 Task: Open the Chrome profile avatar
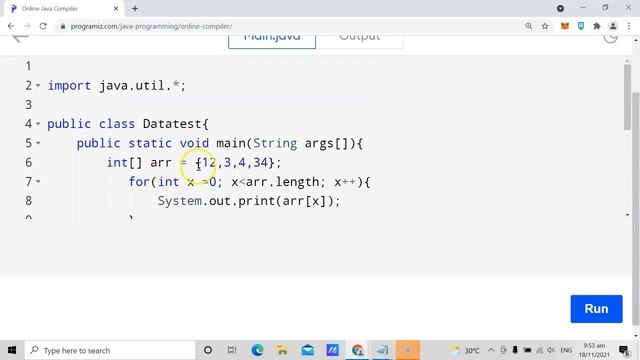pos(613,26)
